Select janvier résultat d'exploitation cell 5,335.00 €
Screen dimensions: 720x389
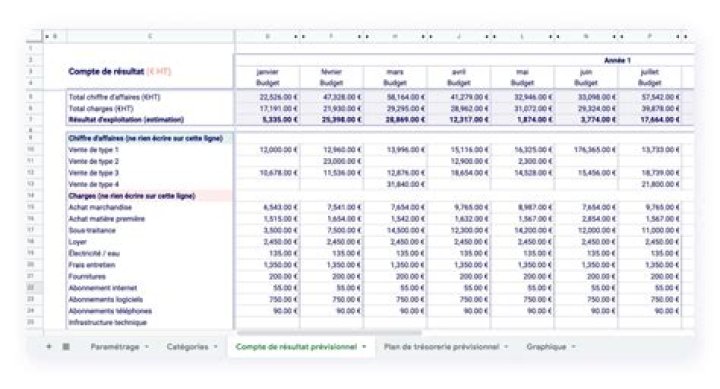click(x=267, y=119)
